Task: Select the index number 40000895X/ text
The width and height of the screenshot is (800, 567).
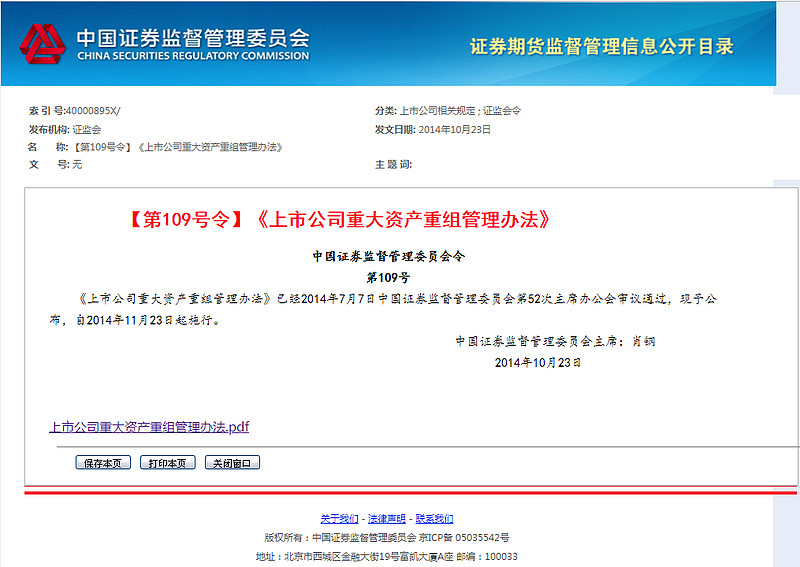Action: pos(93,111)
